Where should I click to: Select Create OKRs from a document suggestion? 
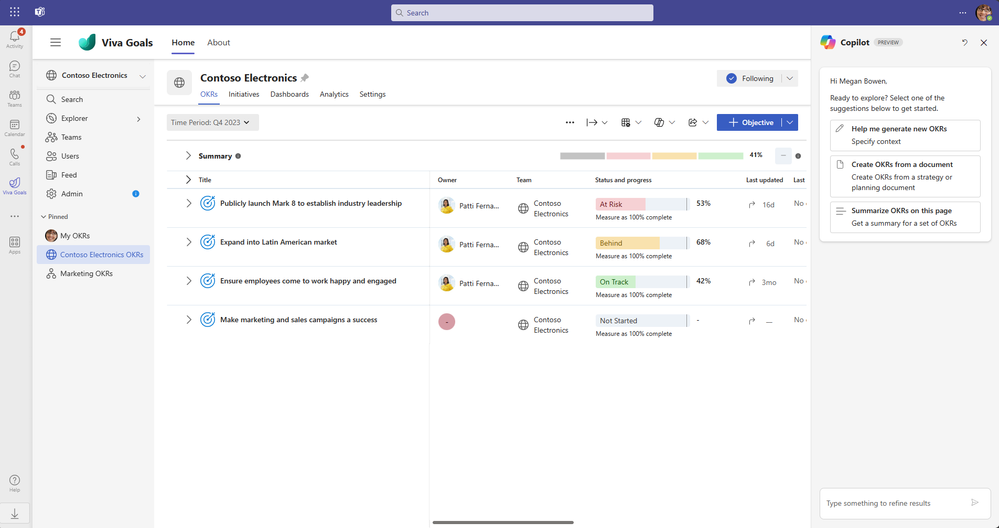905,176
